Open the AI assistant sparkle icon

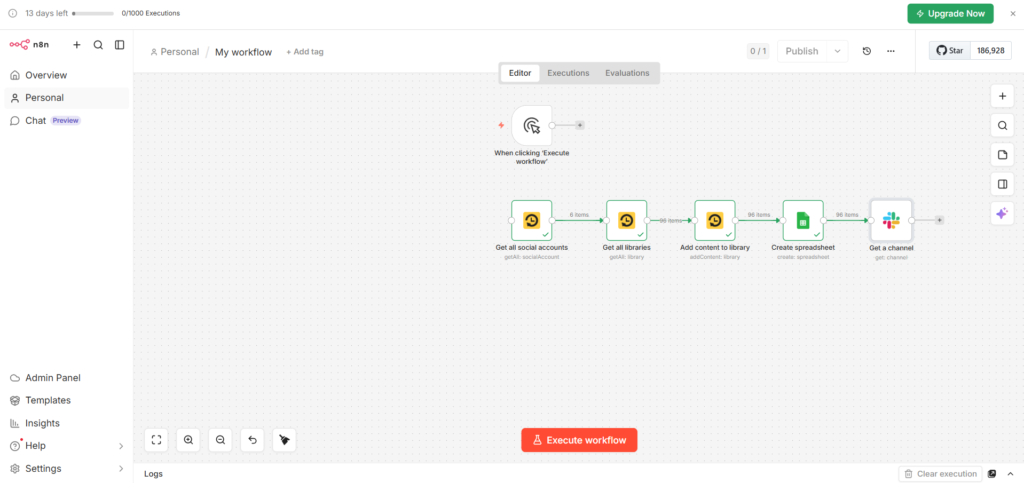coord(1002,213)
